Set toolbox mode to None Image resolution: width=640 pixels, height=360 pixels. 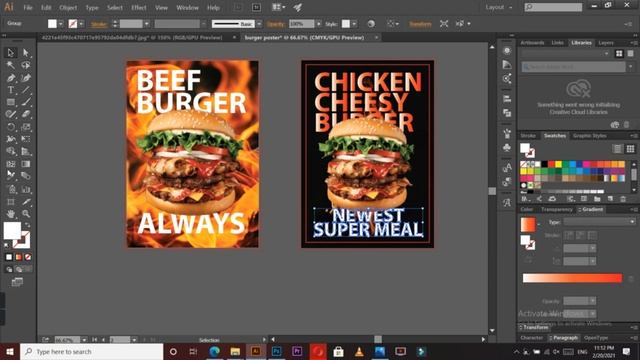(x=28, y=257)
